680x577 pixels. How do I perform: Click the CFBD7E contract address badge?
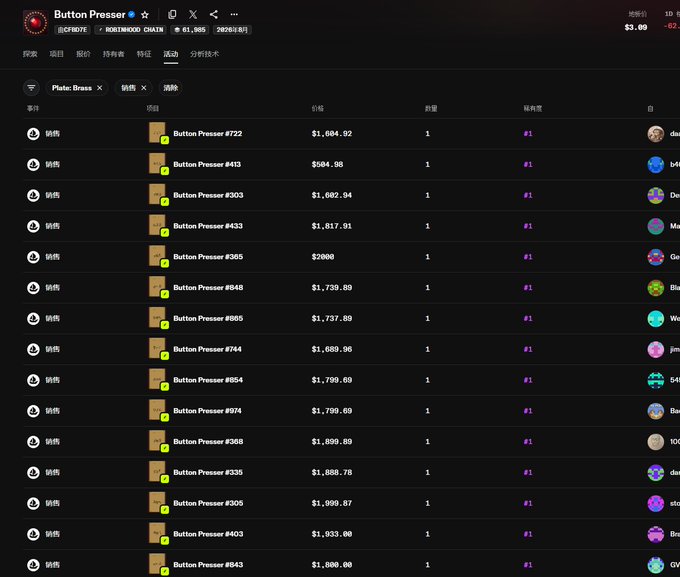[x=72, y=30]
